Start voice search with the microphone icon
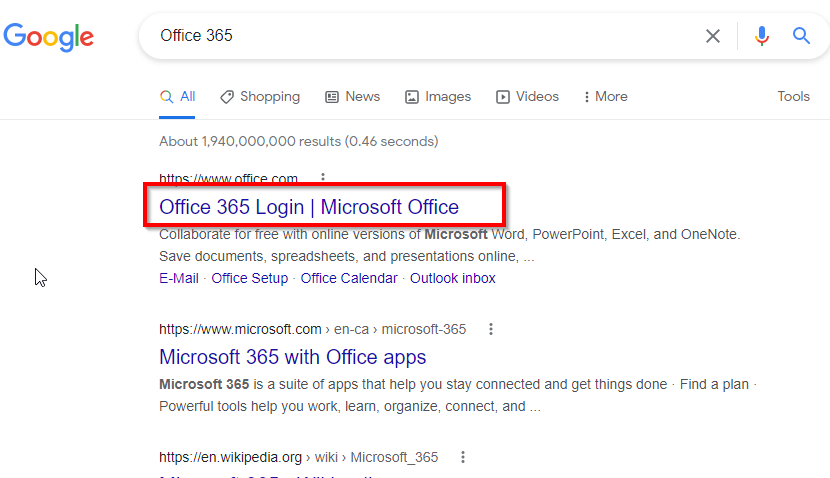The height and width of the screenshot is (478, 830). [x=762, y=36]
